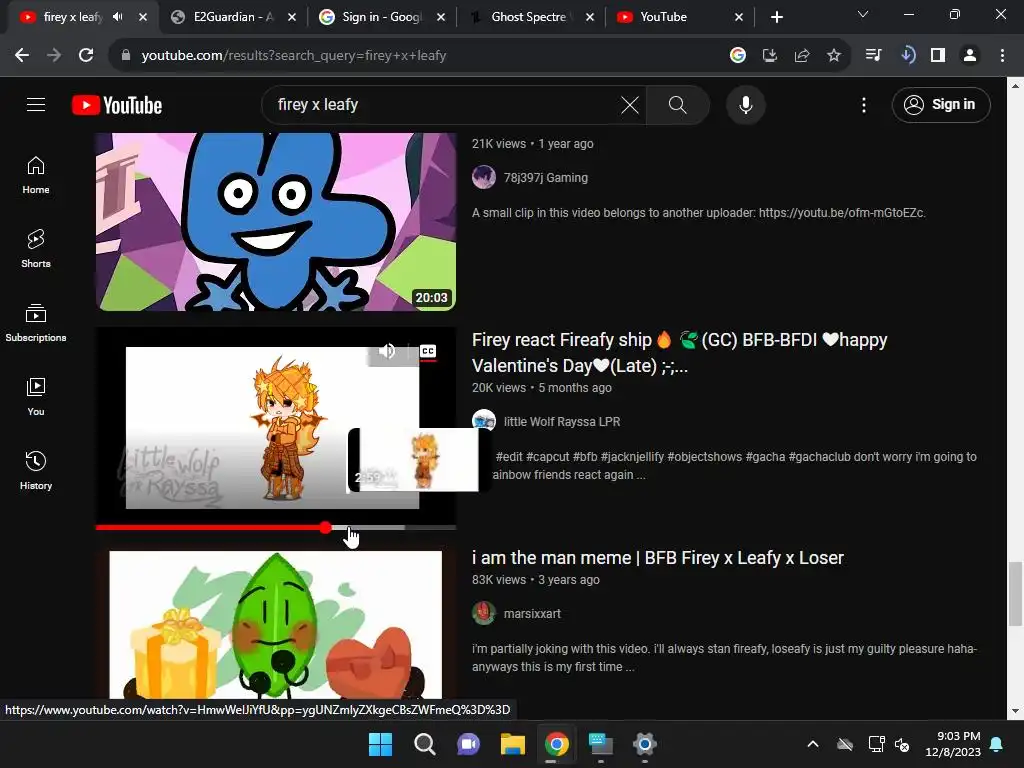Open i am the man meme video title
The image size is (1024, 768).
pyautogui.click(x=658, y=558)
